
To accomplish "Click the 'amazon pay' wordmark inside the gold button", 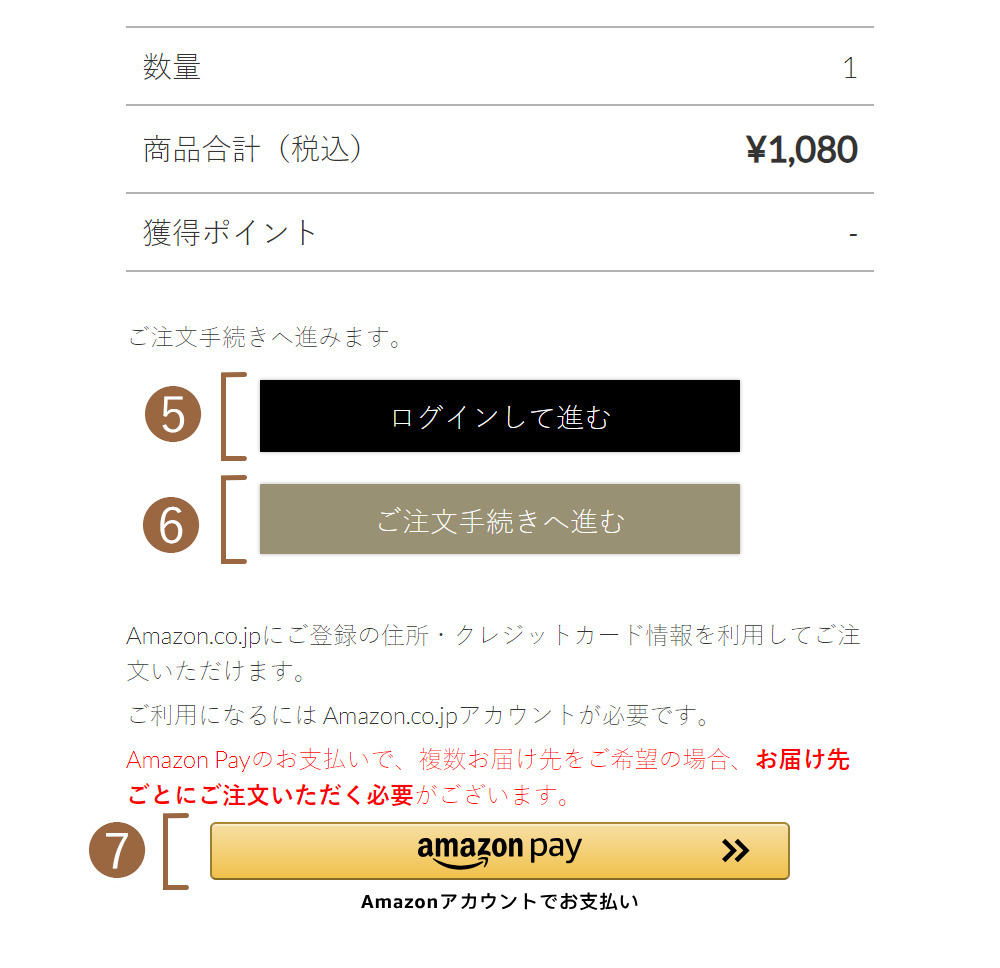I will point(497,848).
